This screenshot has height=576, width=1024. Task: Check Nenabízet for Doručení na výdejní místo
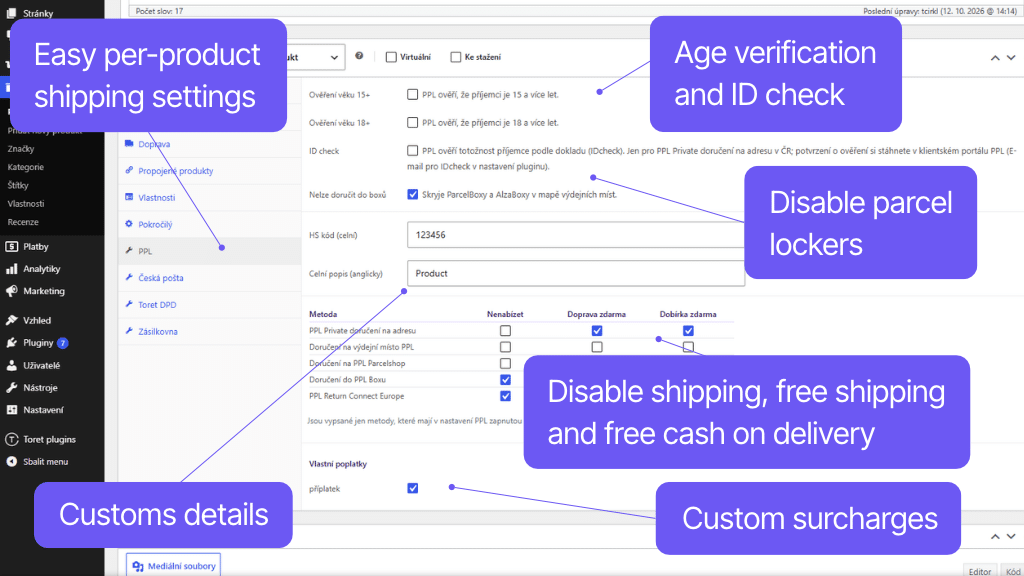click(505, 347)
